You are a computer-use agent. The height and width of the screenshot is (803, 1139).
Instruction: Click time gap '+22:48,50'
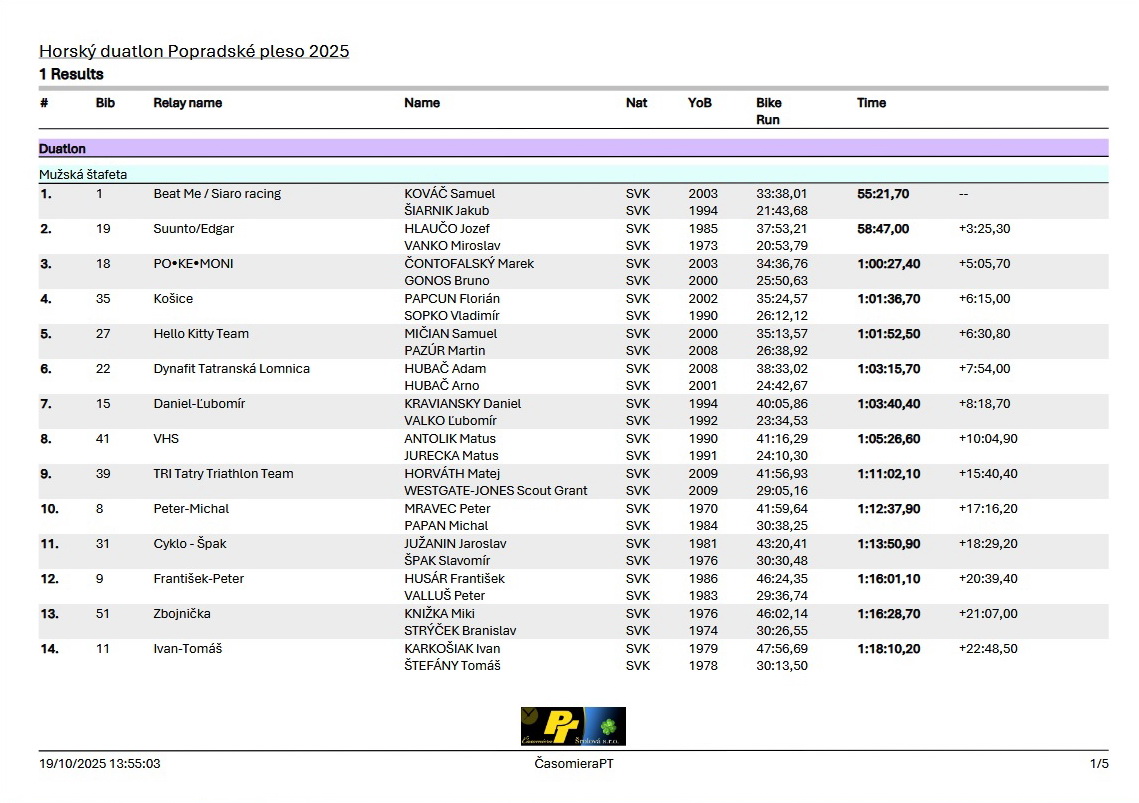tap(988, 649)
